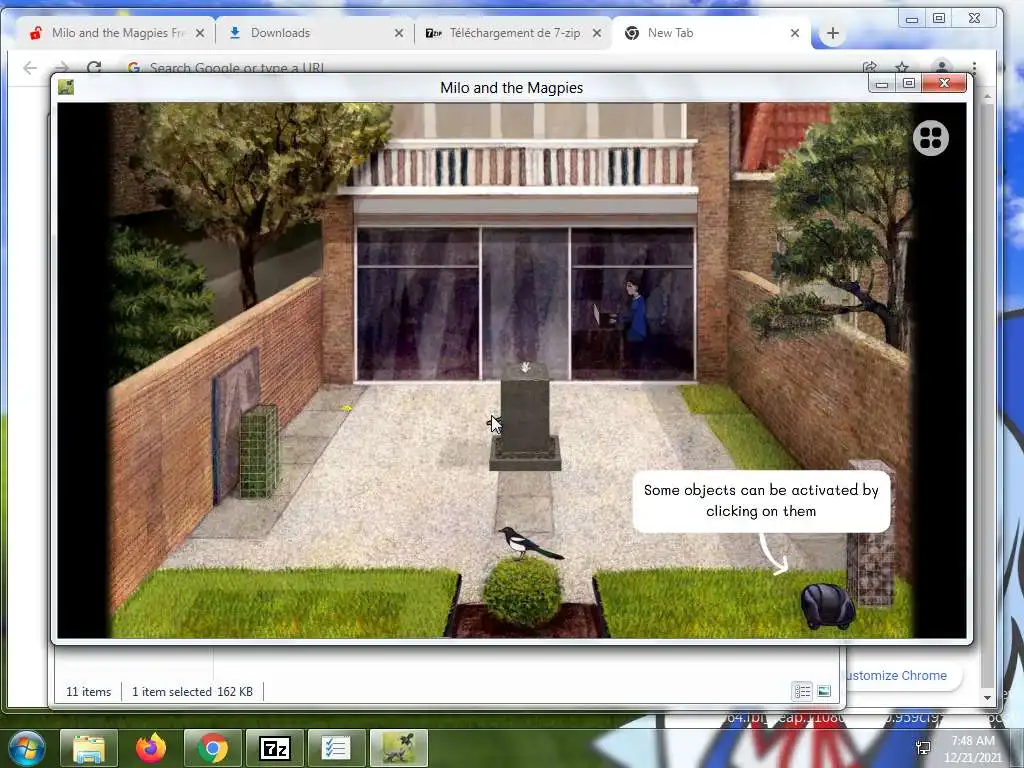Switch Explorer to details view icon
This screenshot has height=768, width=1024.
[x=802, y=691]
